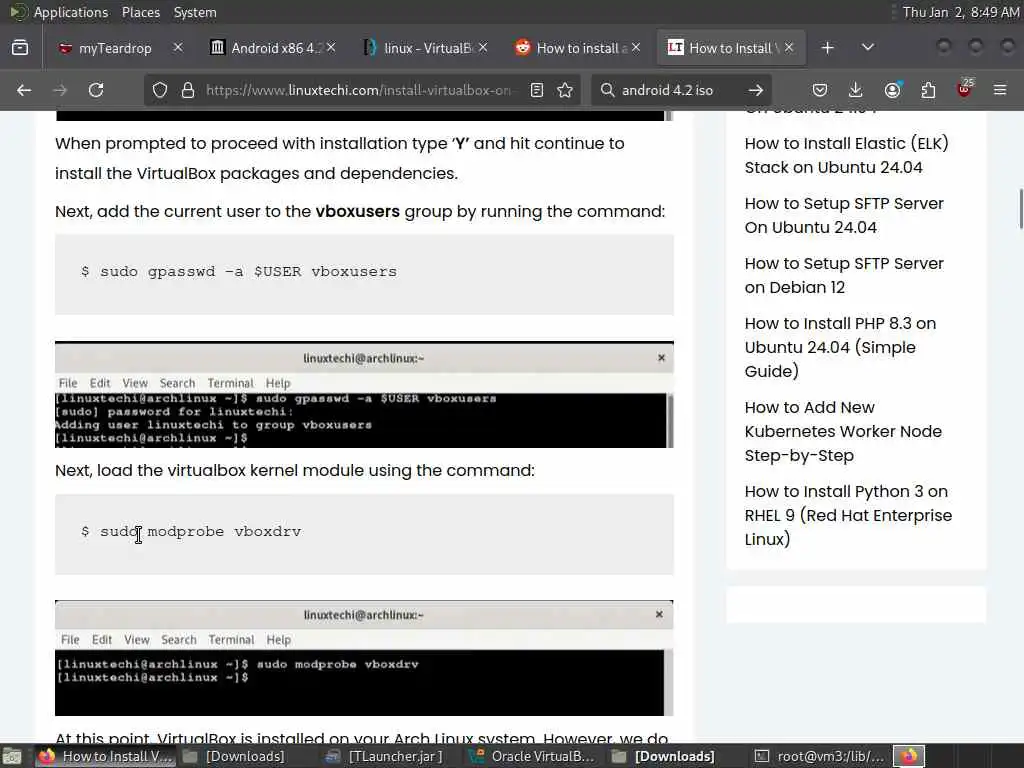The image size is (1024, 768).
Task: Click the forward navigation arrow
Action: tap(60, 90)
